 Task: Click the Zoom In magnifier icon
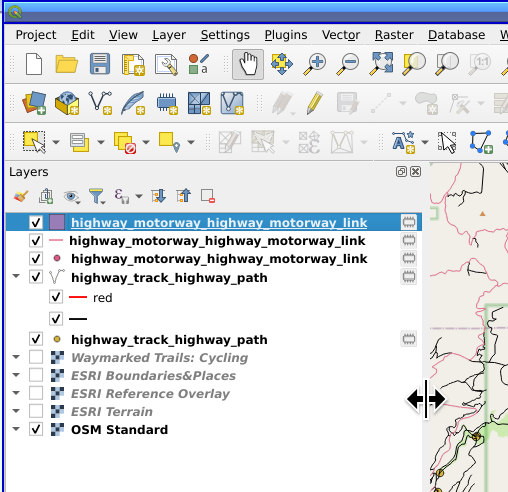pyautogui.click(x=315, y=64)
